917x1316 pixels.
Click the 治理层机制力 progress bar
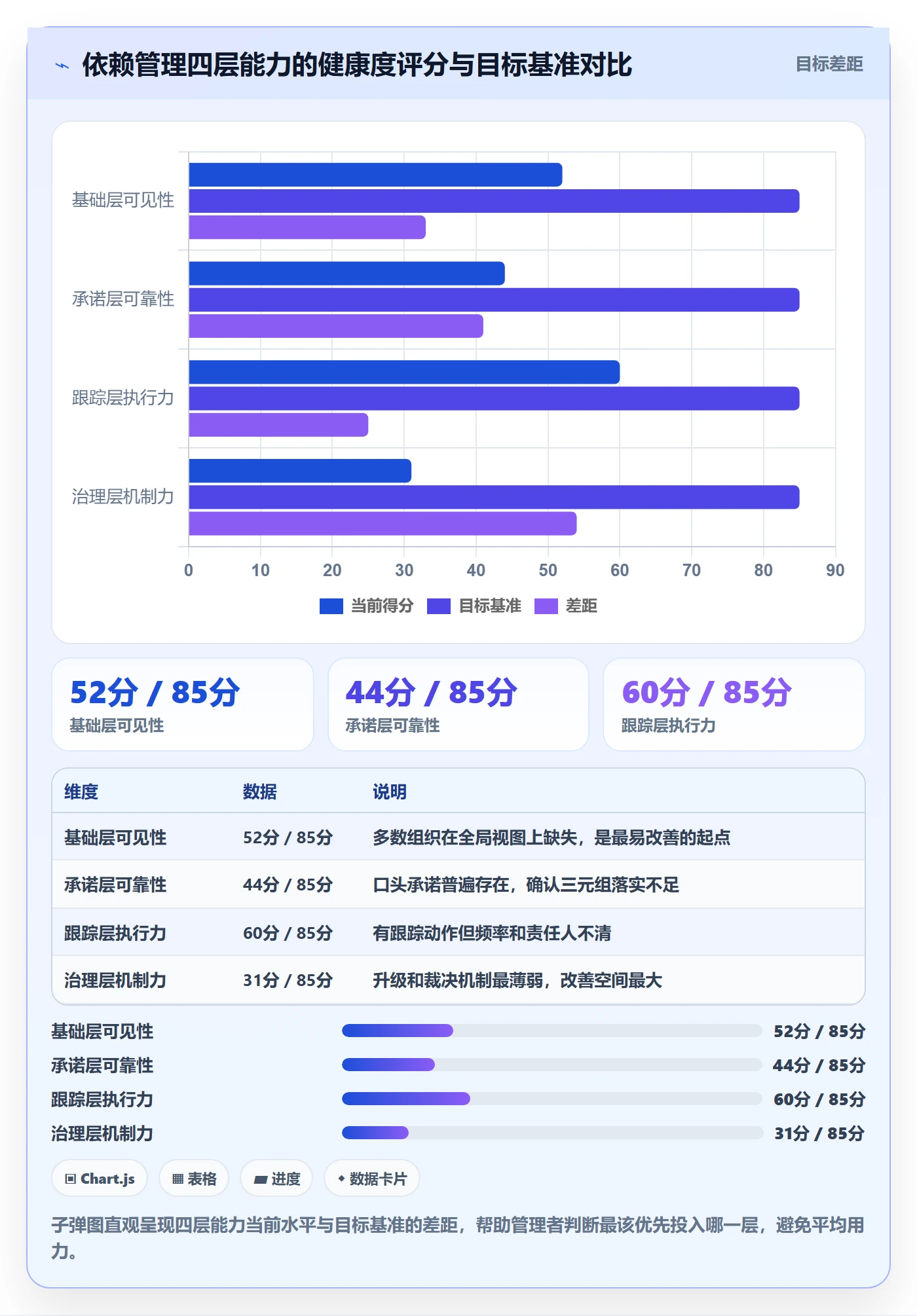click(552, 1133)
